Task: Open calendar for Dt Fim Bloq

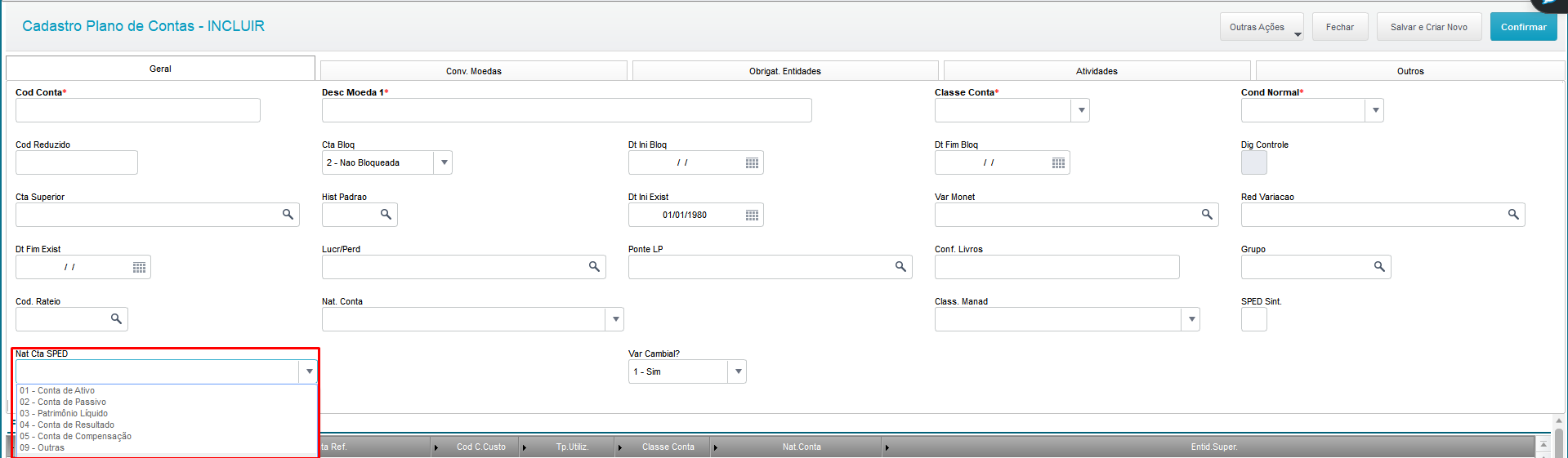Action: pyautogui.click(x=1058, y=163)
